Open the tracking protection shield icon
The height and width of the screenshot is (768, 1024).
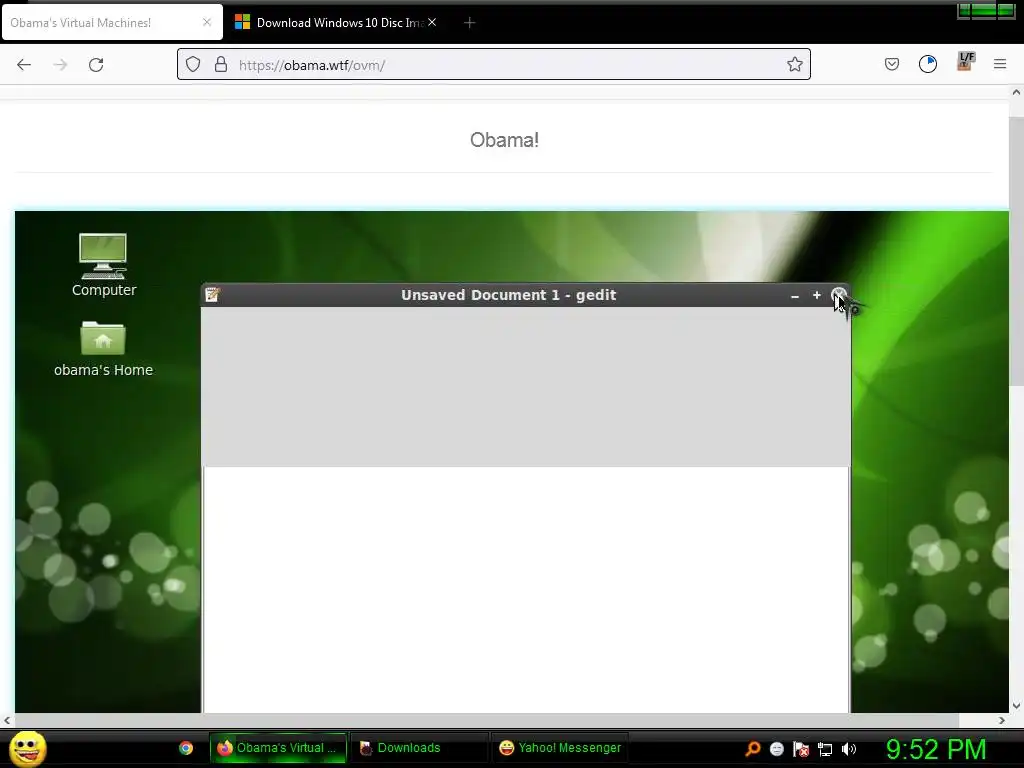click(193, 64)
